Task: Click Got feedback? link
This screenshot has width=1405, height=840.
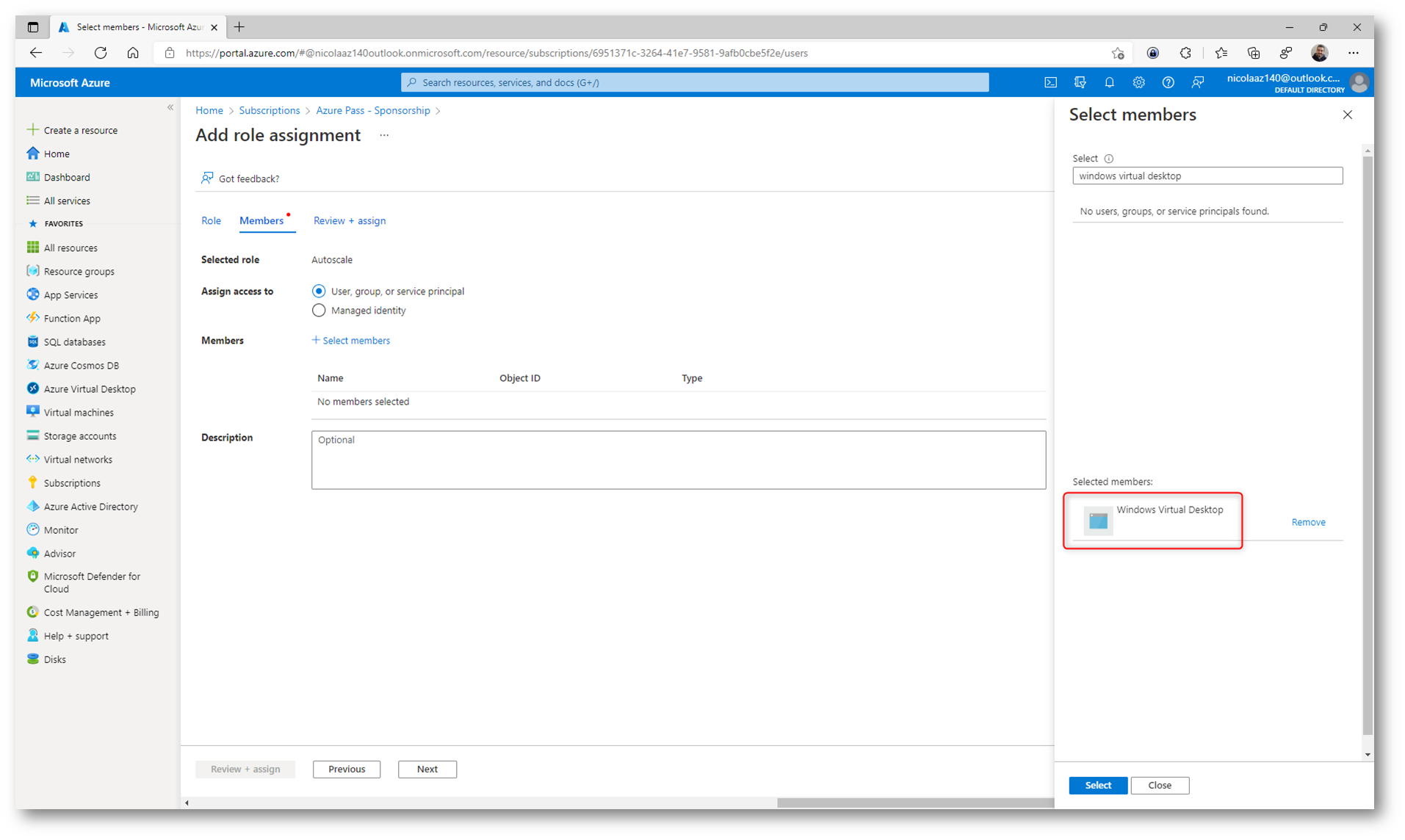Action: click(x=240, y=178)
